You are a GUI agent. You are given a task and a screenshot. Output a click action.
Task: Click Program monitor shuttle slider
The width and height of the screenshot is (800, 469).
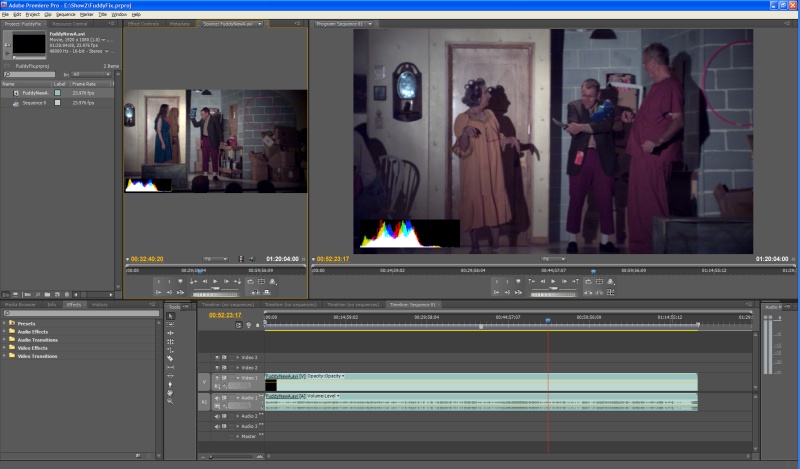pos(554,289)
